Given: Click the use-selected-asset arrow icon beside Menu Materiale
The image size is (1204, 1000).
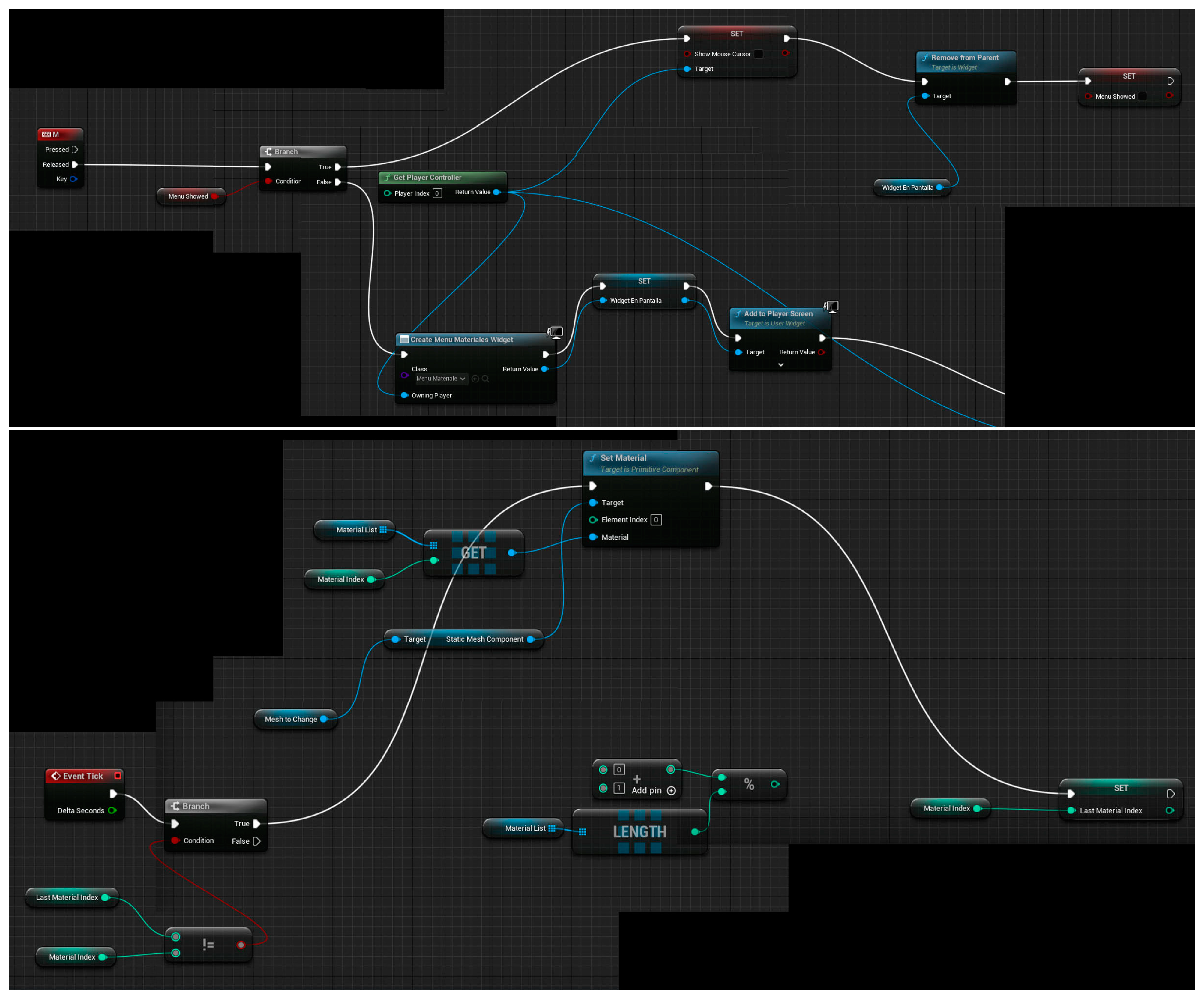Looking at the screenshot, I should (x=475, y=379).
